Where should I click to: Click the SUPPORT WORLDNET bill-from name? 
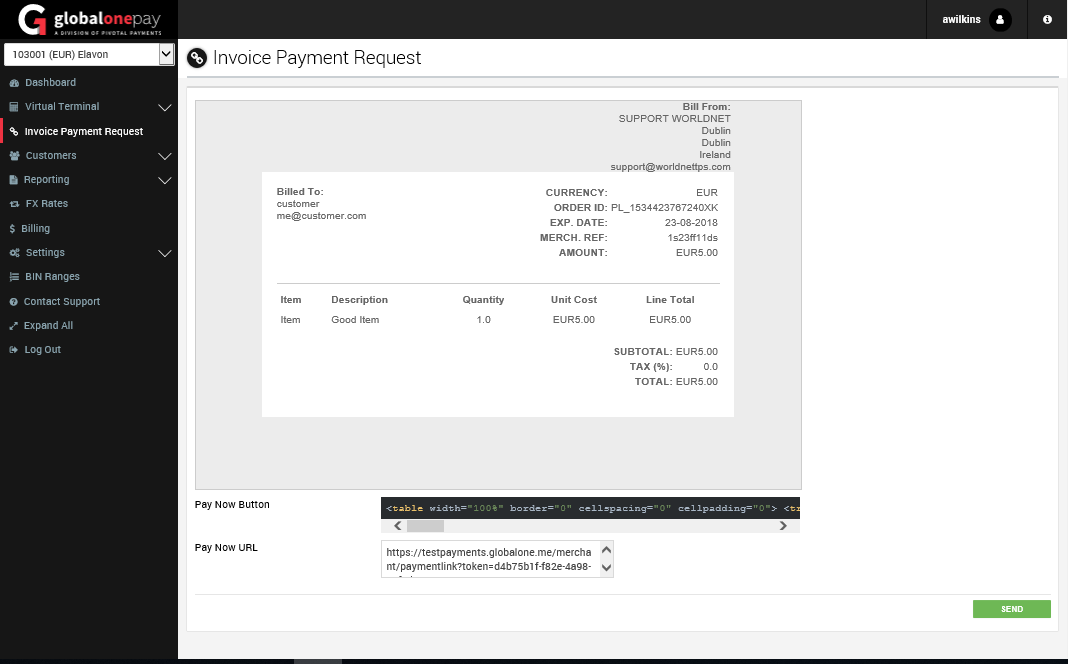[674, 118]
